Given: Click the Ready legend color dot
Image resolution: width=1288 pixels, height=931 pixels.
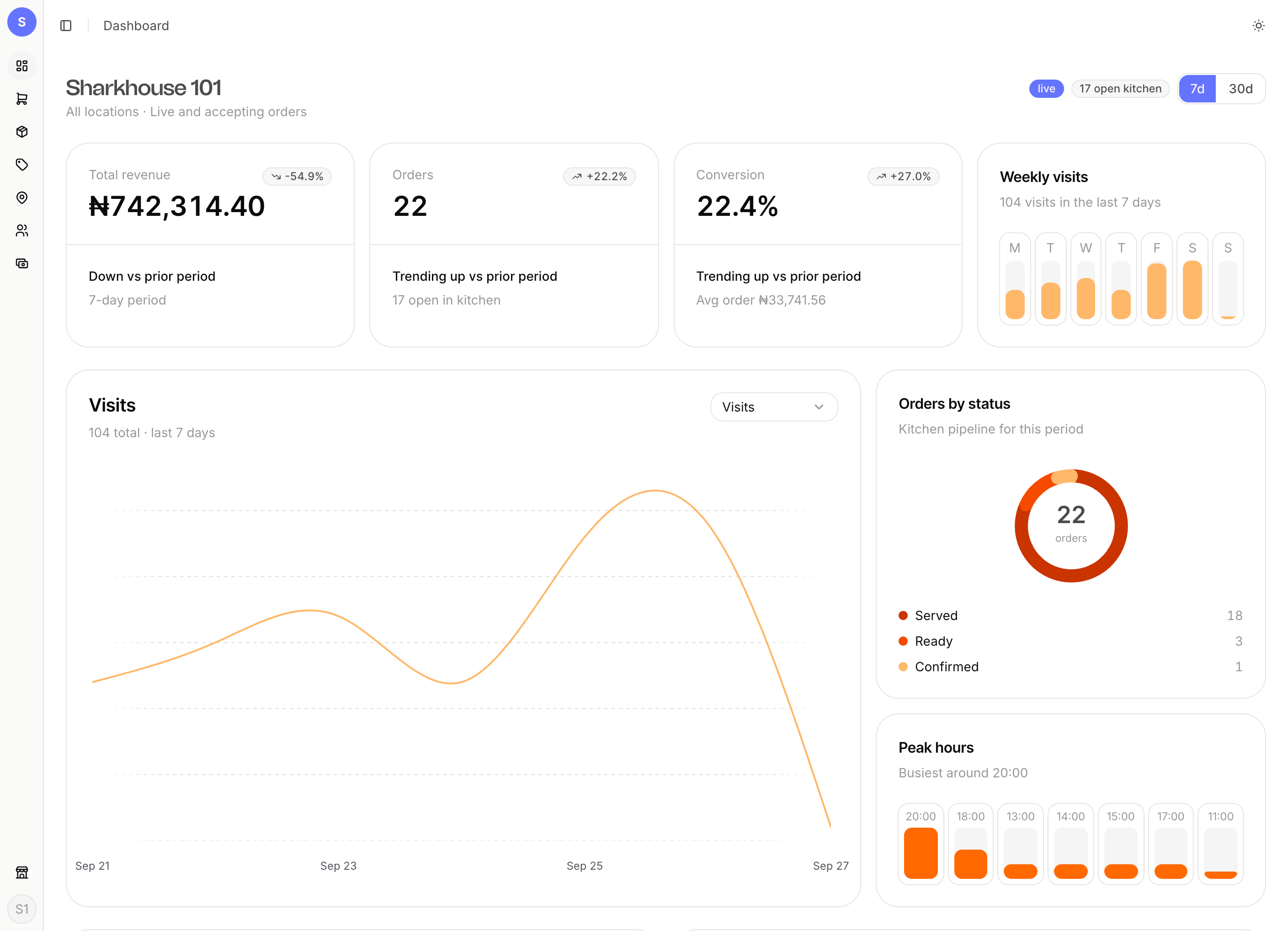Looking at the screenshot, I should pos(903,641).
